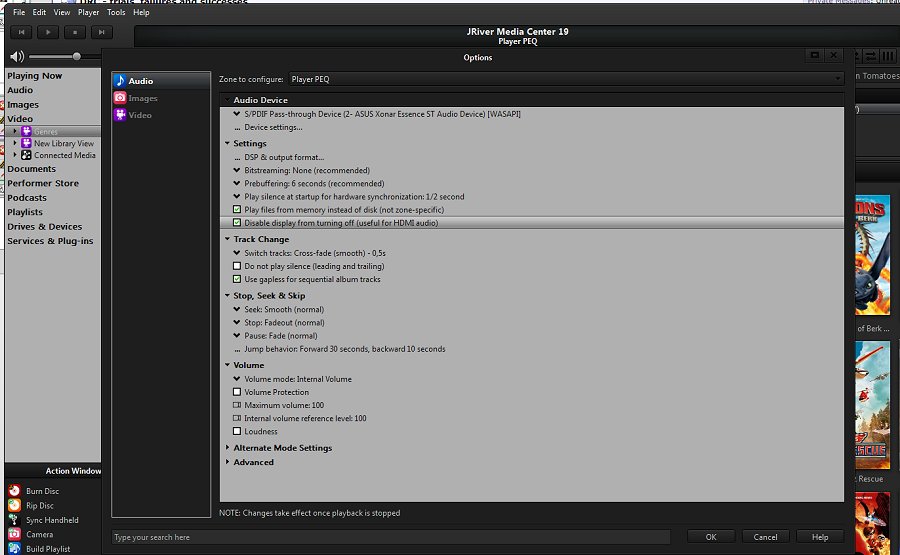The height and width of the screenshot is (555, 900).
Task: Click the stop playback button
Action: tap(75, 32)
